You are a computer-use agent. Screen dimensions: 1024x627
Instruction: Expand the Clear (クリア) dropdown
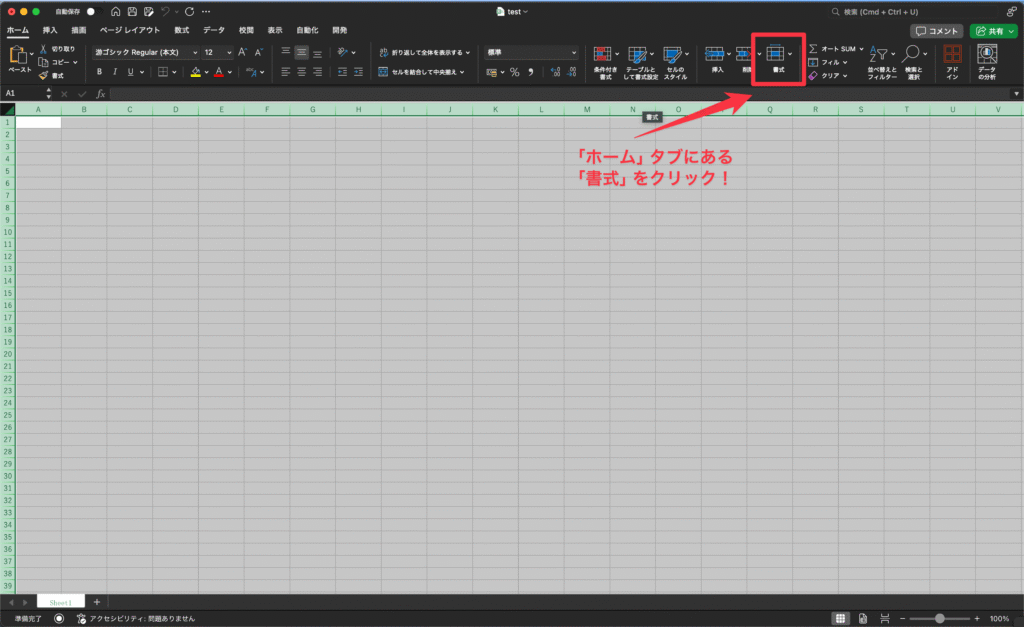[x=845, y=76]
